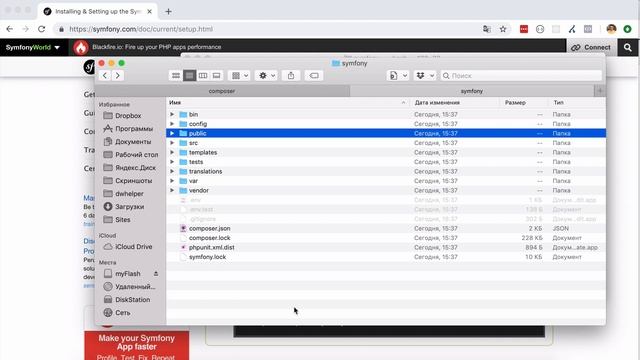This screenshot has width=640, height=360.
Task: Open the gear action menu
Action: [x=267, y=76]
